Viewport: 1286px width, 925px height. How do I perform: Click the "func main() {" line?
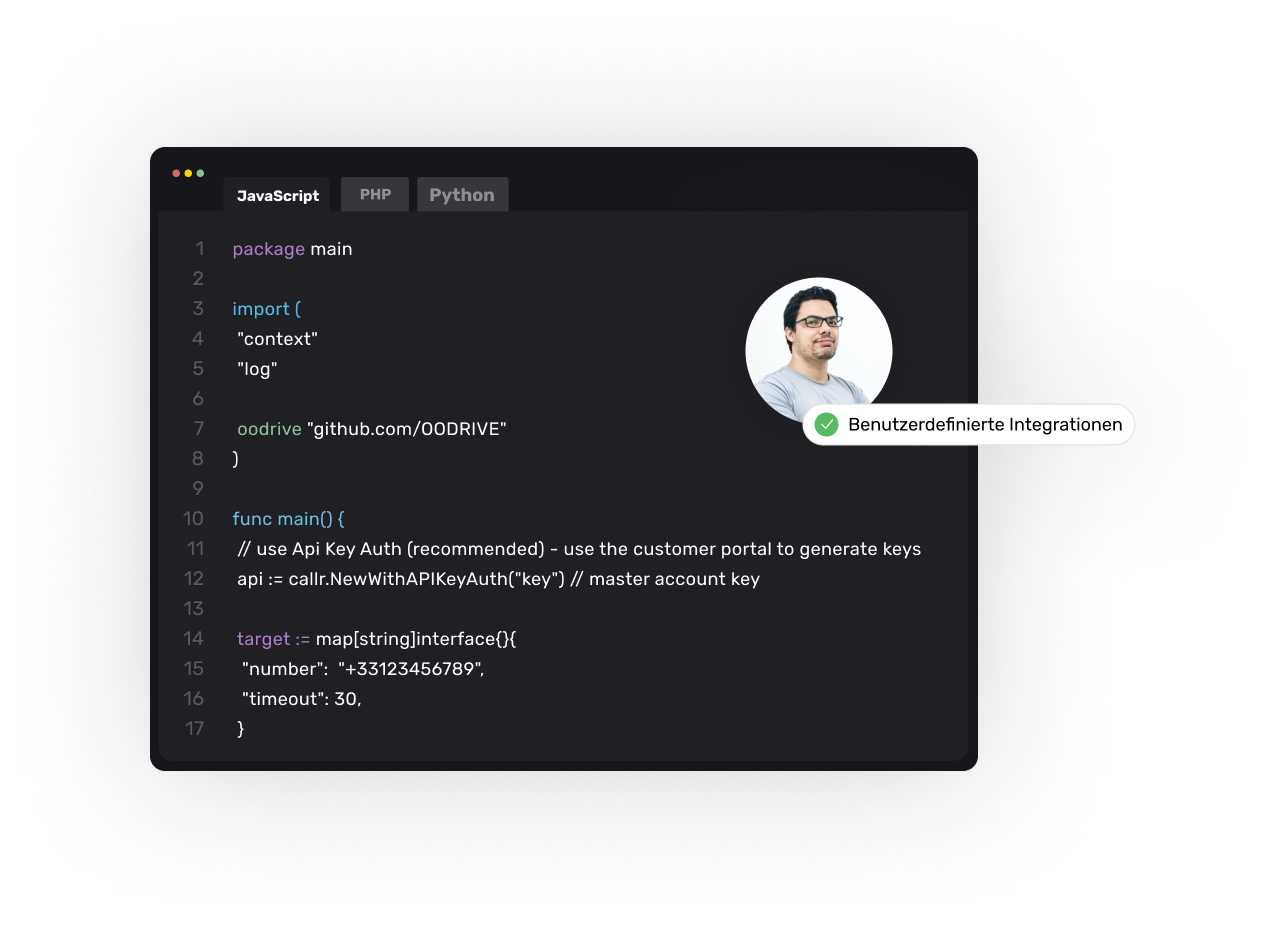[x=288, y=519]
